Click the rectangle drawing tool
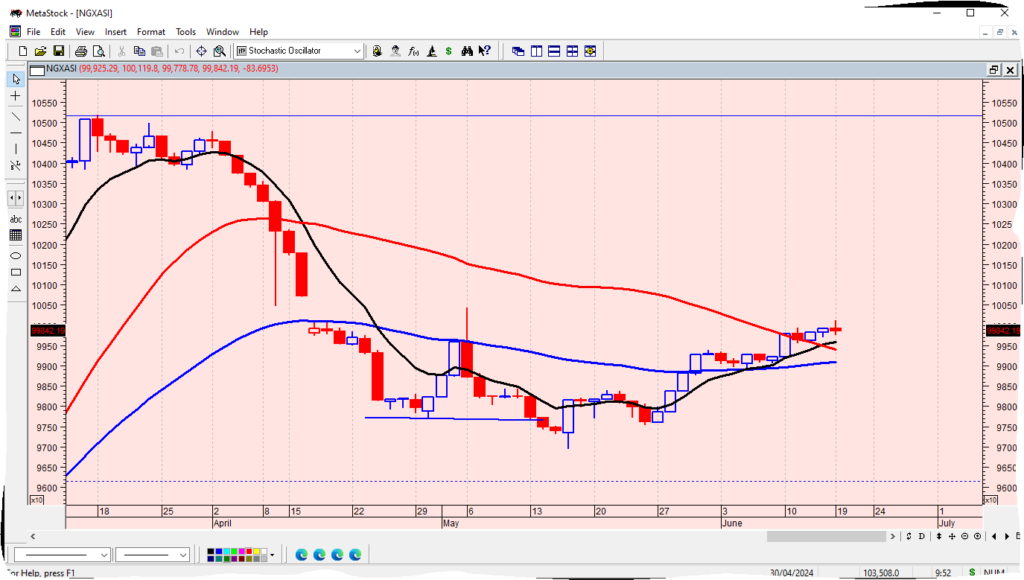 pos(15,271)
